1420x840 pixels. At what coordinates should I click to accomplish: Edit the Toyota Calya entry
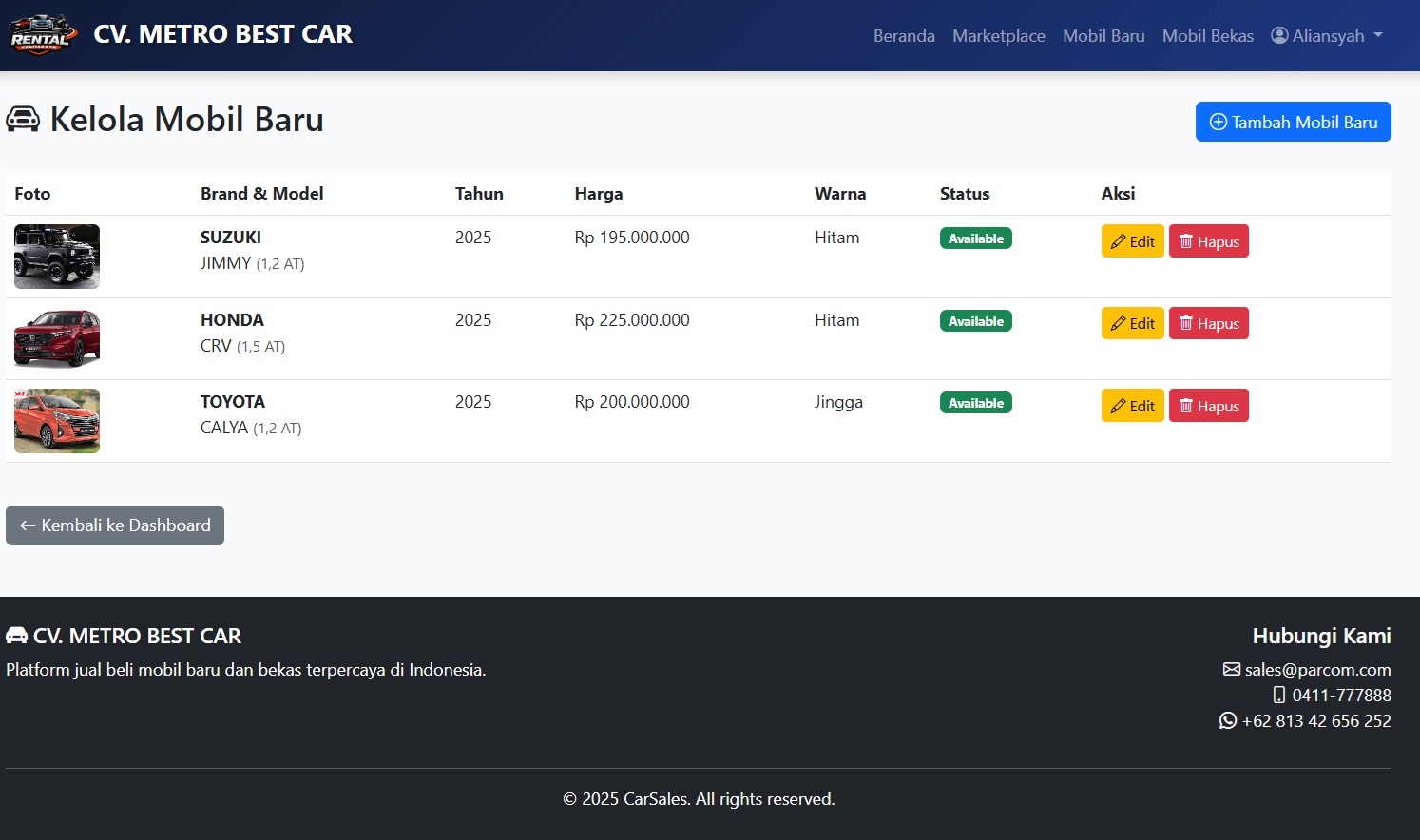point(1132,406)
